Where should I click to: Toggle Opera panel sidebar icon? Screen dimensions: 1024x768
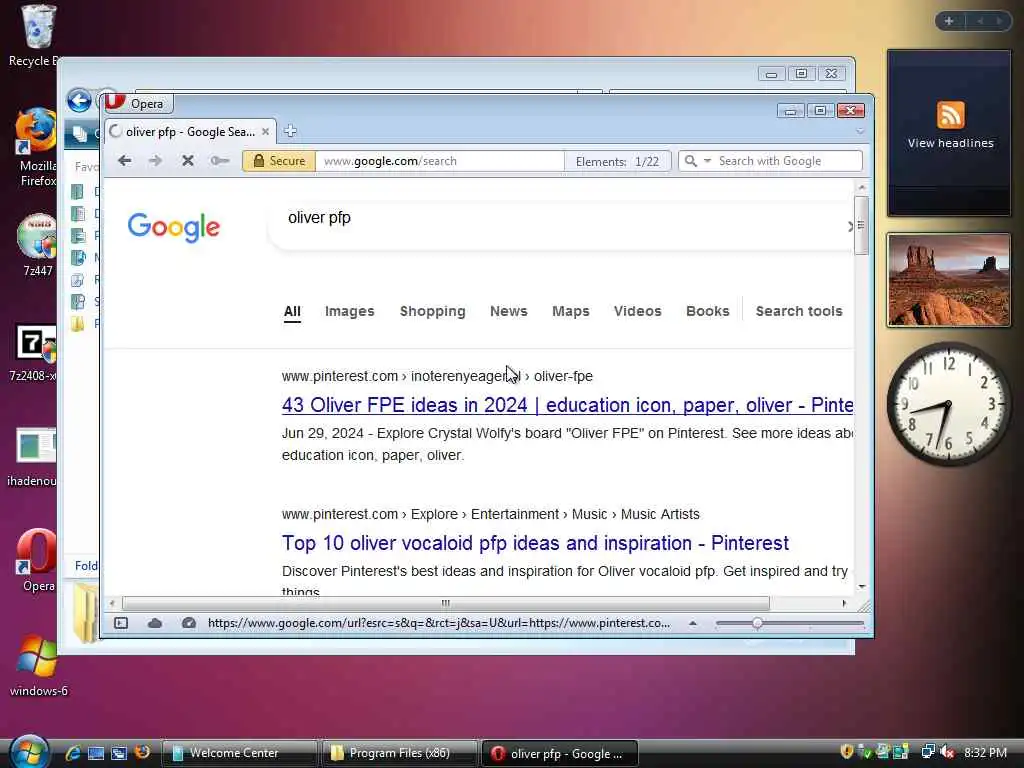121,623
